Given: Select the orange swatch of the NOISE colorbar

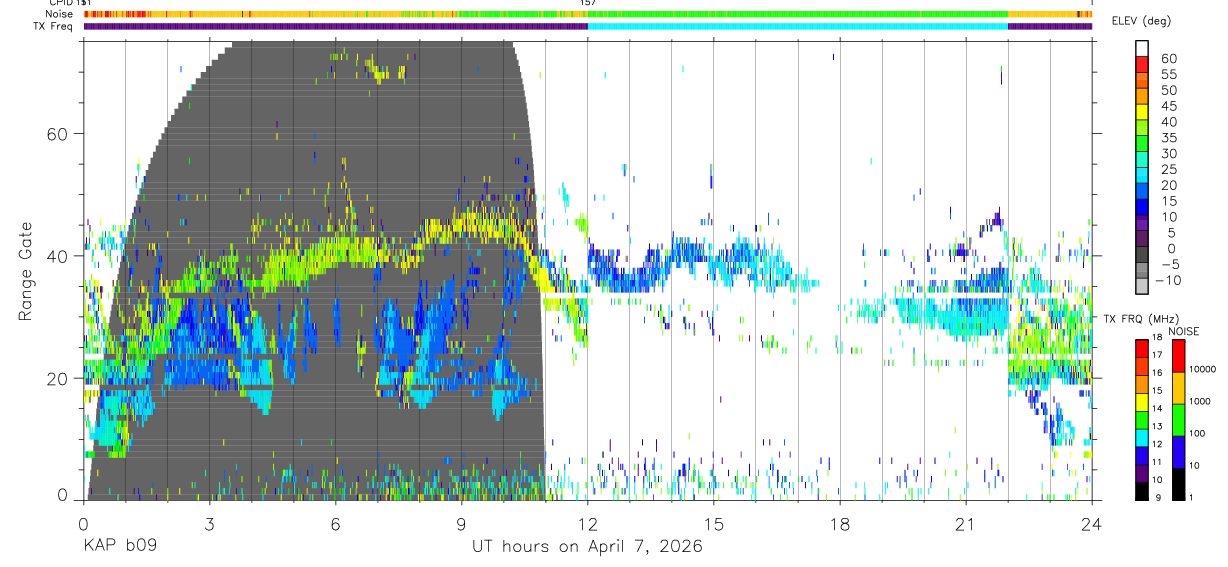Looking at the screenshot, I should point(1178,387).
